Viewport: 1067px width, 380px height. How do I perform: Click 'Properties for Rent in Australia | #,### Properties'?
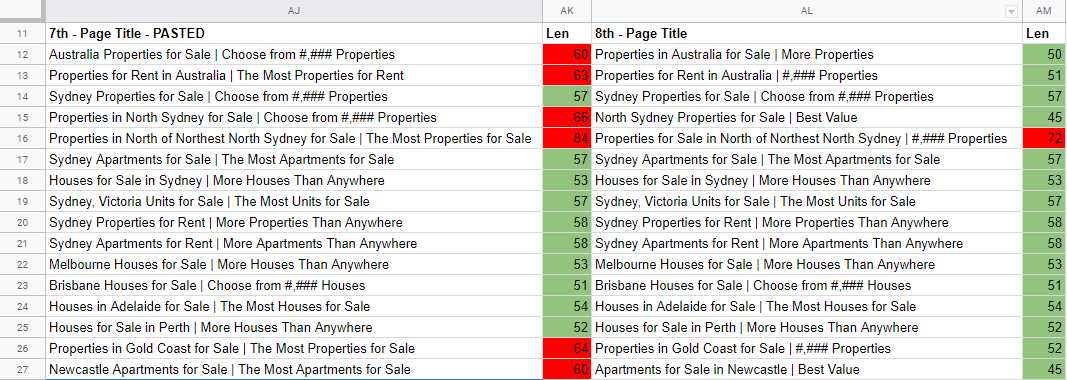(x=807, y=76)
